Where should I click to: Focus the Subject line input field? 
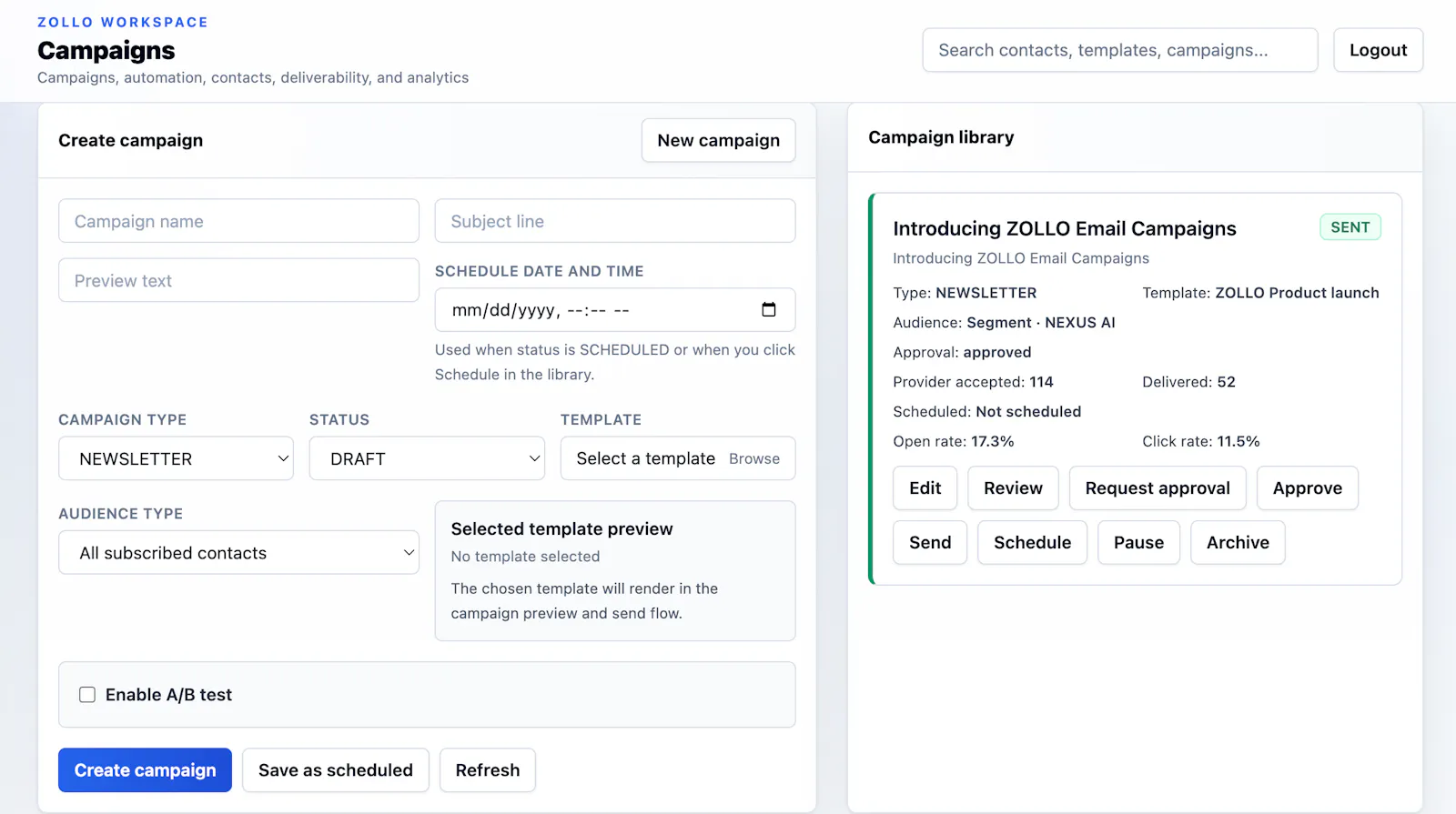pyautogui.click(x=615, y=221)
